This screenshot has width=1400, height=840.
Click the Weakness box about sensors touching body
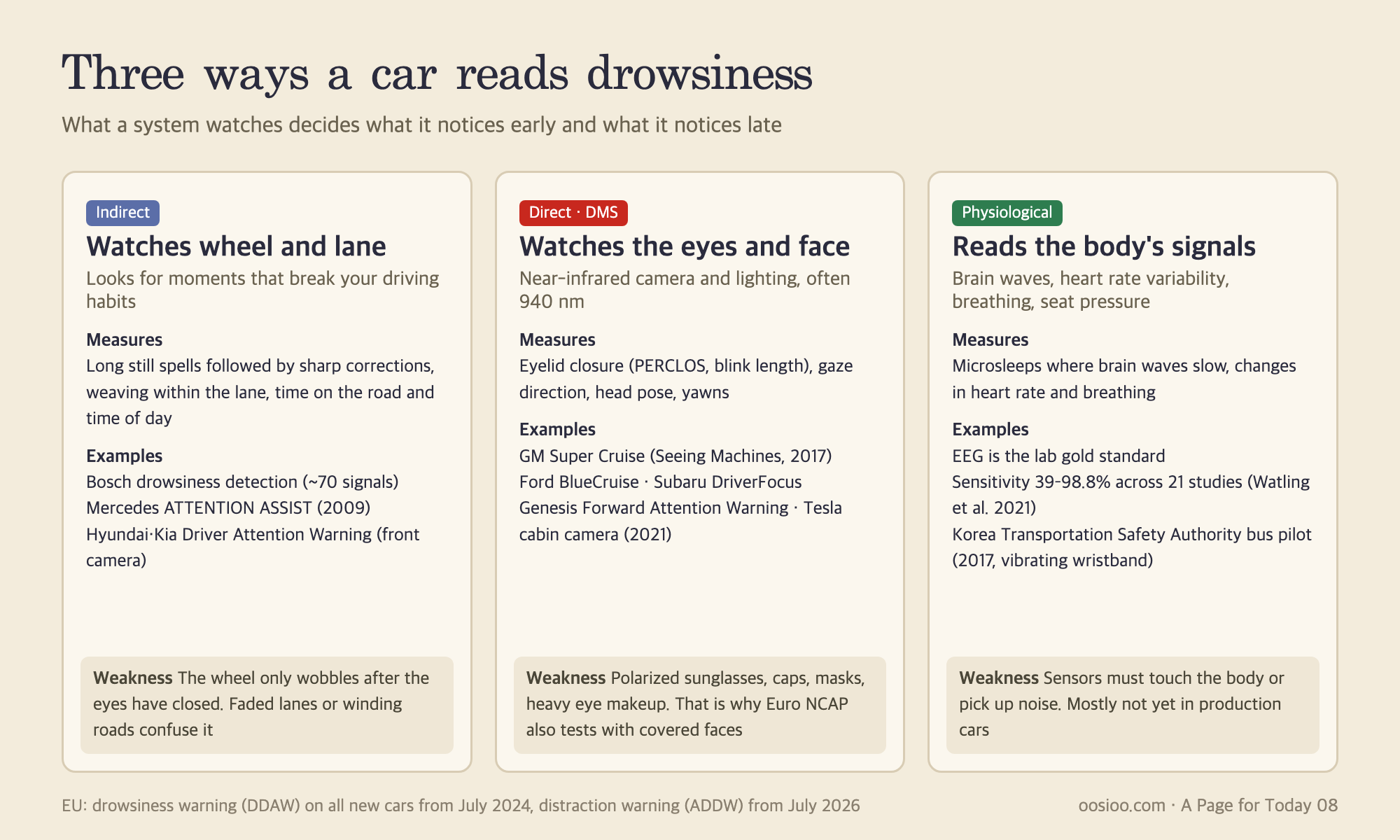click(x=1133, y=705)
